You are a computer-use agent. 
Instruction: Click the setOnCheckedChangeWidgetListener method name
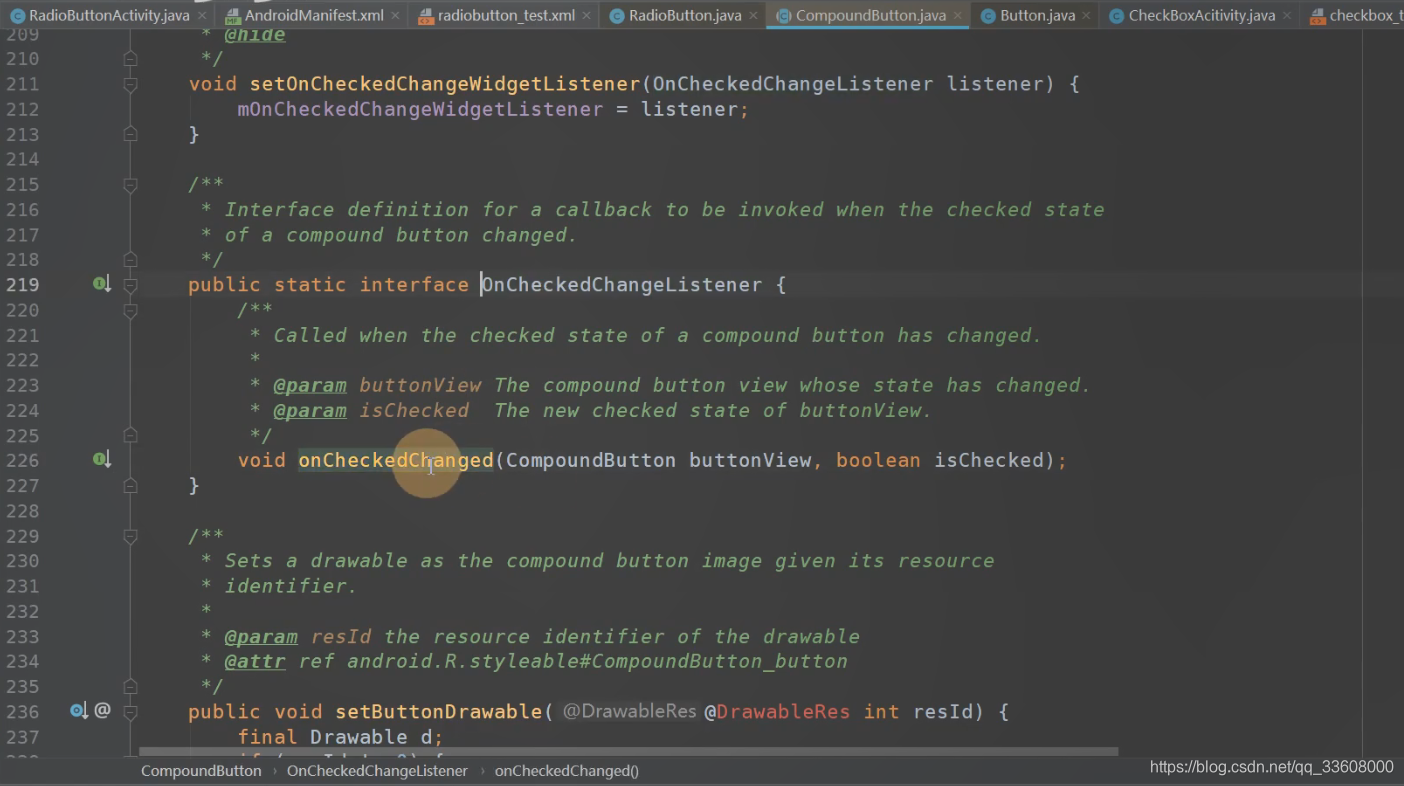pos(444,84)
